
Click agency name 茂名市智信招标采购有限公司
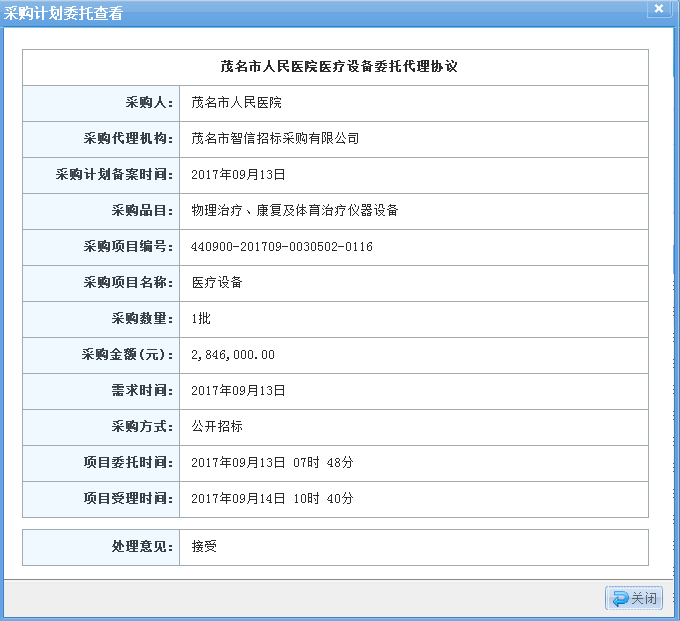275,139
